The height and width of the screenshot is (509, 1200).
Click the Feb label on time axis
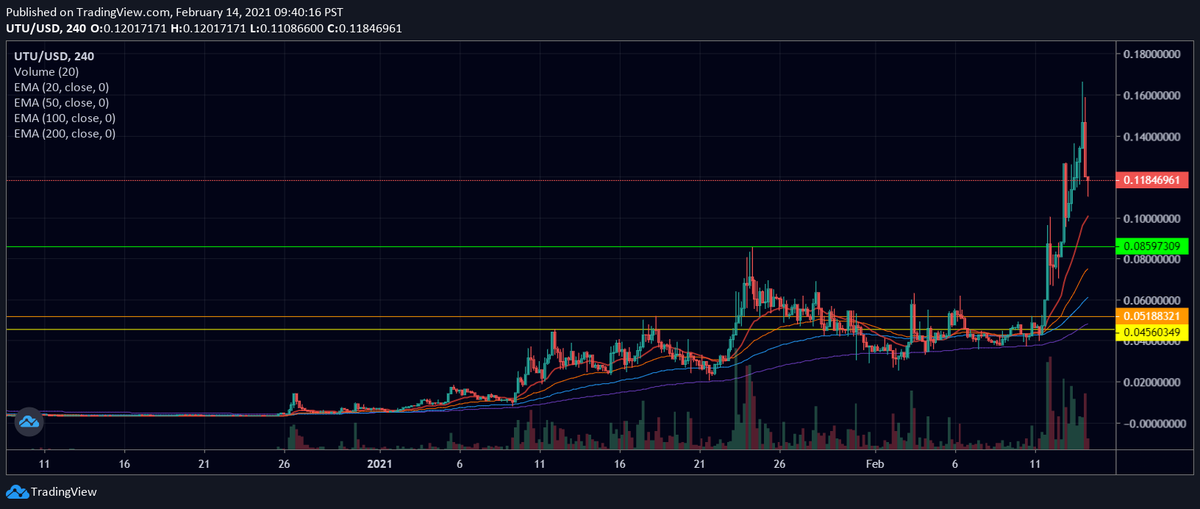[875, 464]
